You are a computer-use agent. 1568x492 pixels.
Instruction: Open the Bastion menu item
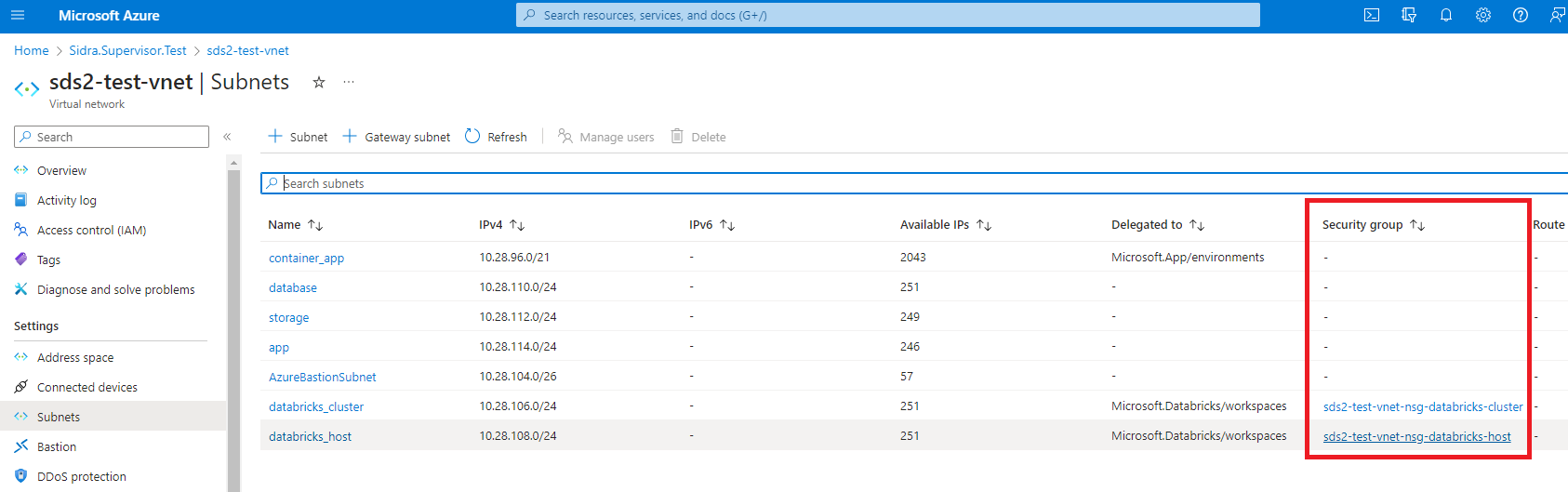pos(57,446)
